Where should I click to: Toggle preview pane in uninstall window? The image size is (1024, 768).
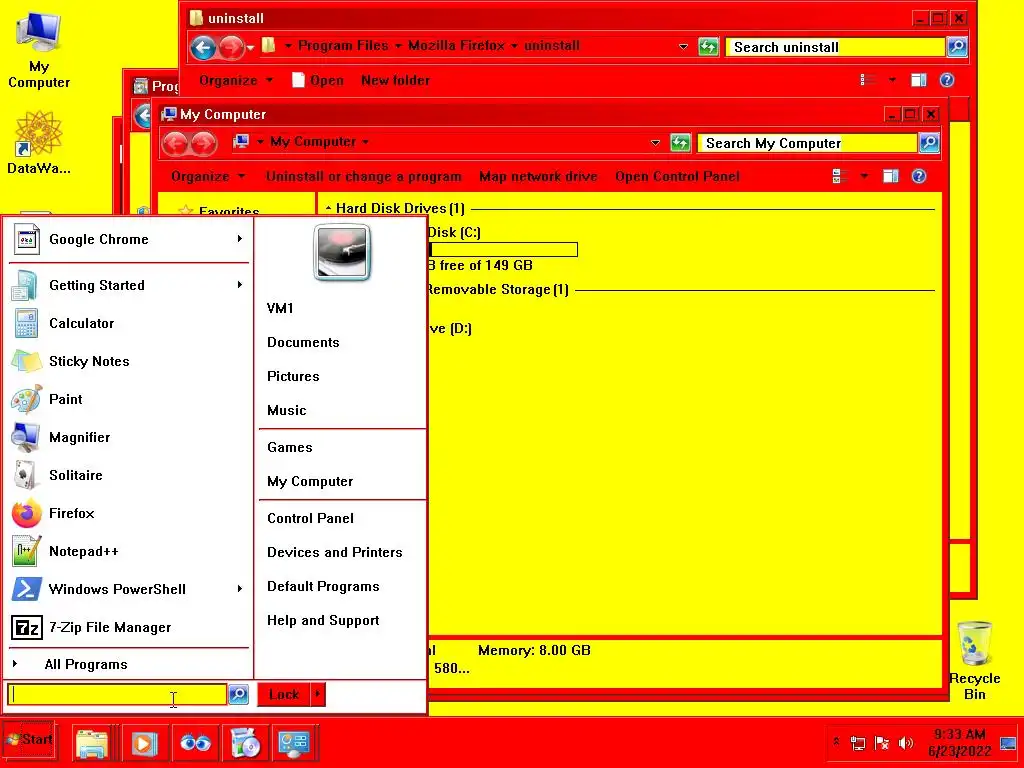click(919, 80)
